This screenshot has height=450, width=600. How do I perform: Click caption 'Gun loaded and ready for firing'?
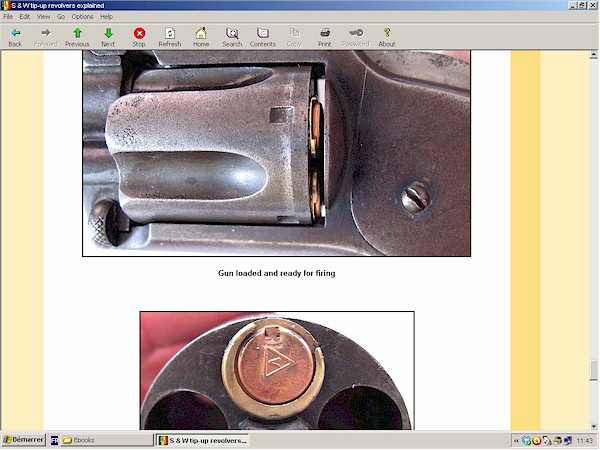tap(277, 273)
